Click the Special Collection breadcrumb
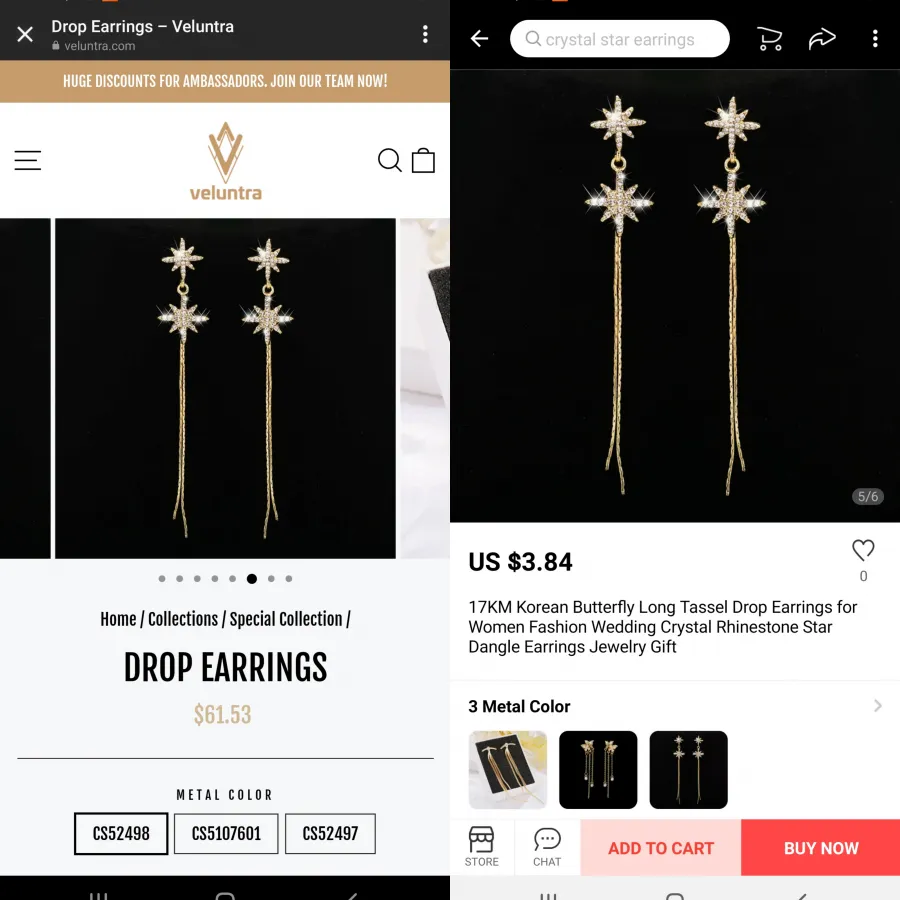 coord(286,619)
